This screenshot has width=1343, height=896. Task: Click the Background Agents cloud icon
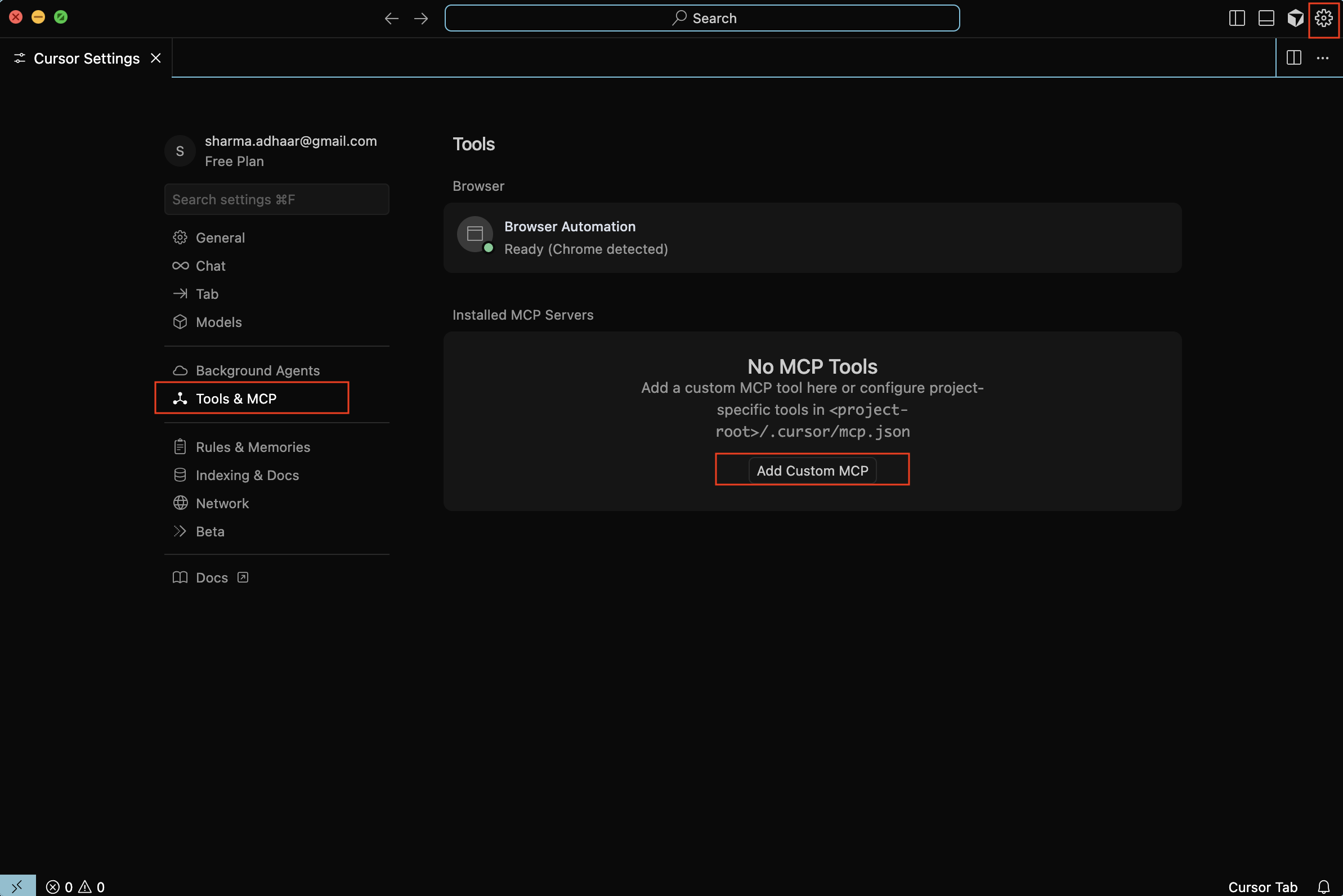click(x=180, y=370)
